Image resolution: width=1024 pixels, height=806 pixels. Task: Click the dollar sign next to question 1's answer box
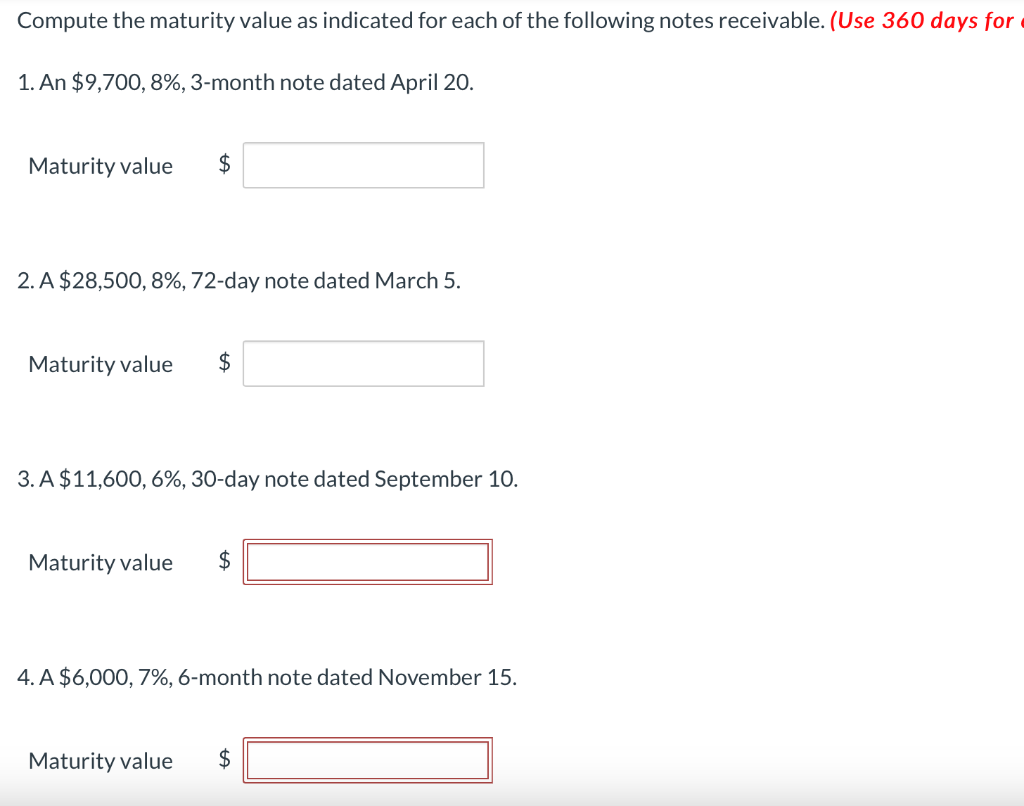224,165
